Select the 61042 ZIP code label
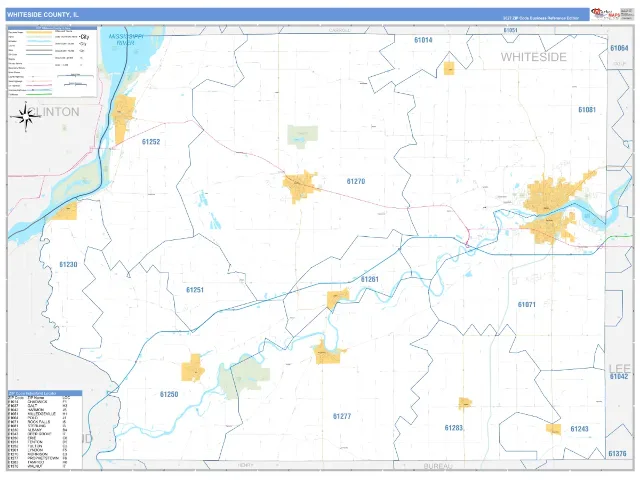Image resolution: width=640 pixels, height=480 pixels. coord(619,376)
